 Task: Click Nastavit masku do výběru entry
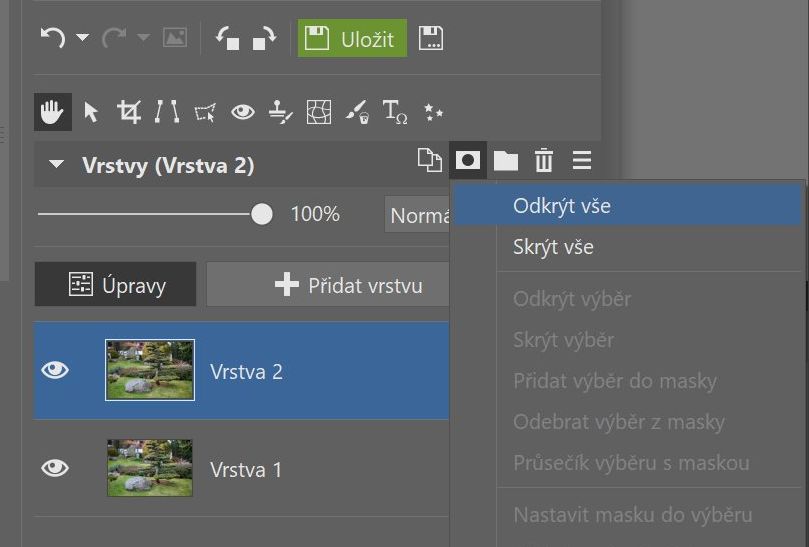pyautogui.click(x=626, y=514)
